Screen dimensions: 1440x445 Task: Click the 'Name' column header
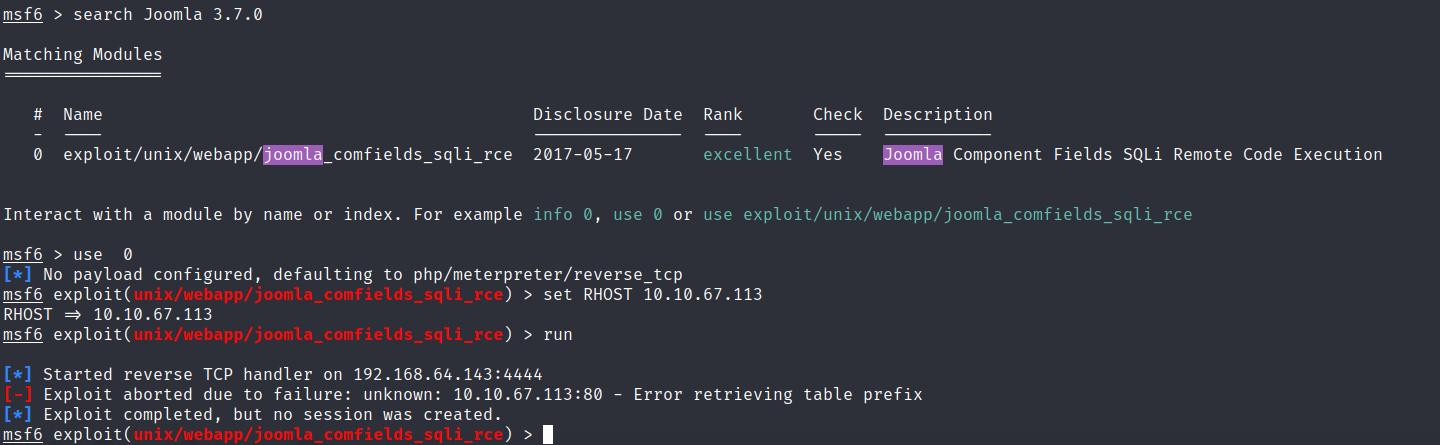pos(83,115)
